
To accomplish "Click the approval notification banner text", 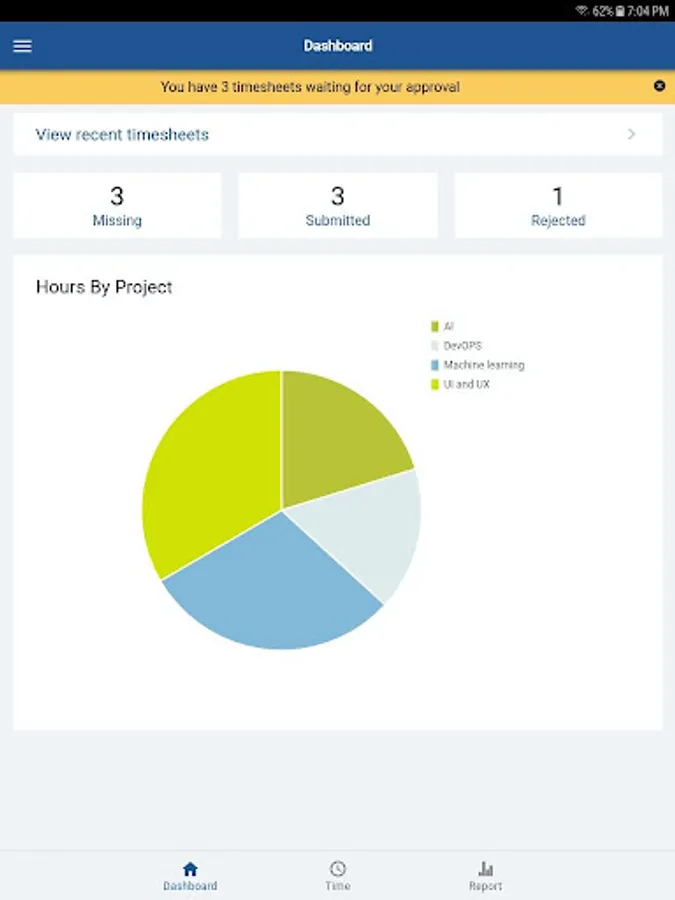I will (310, 87).
